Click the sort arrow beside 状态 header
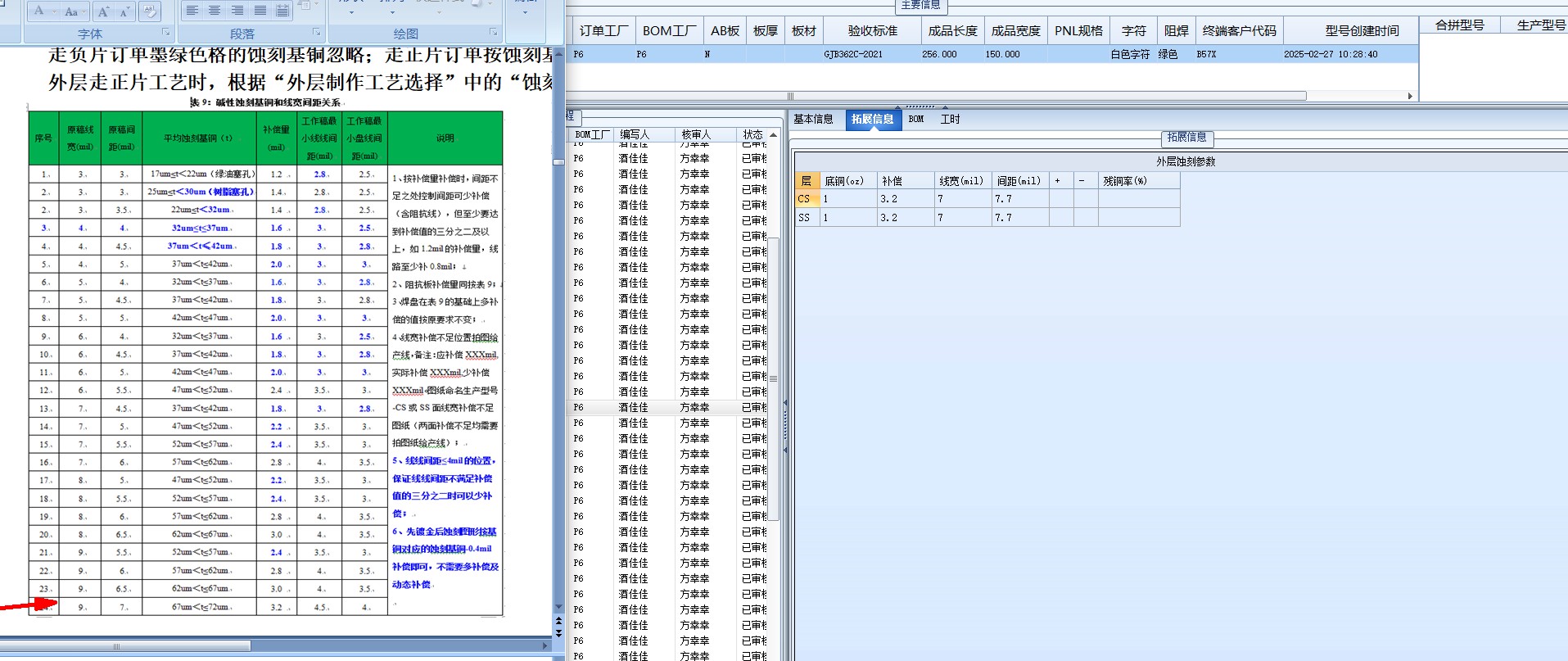The image size is (1568, 661). click(x=773, y=134)
